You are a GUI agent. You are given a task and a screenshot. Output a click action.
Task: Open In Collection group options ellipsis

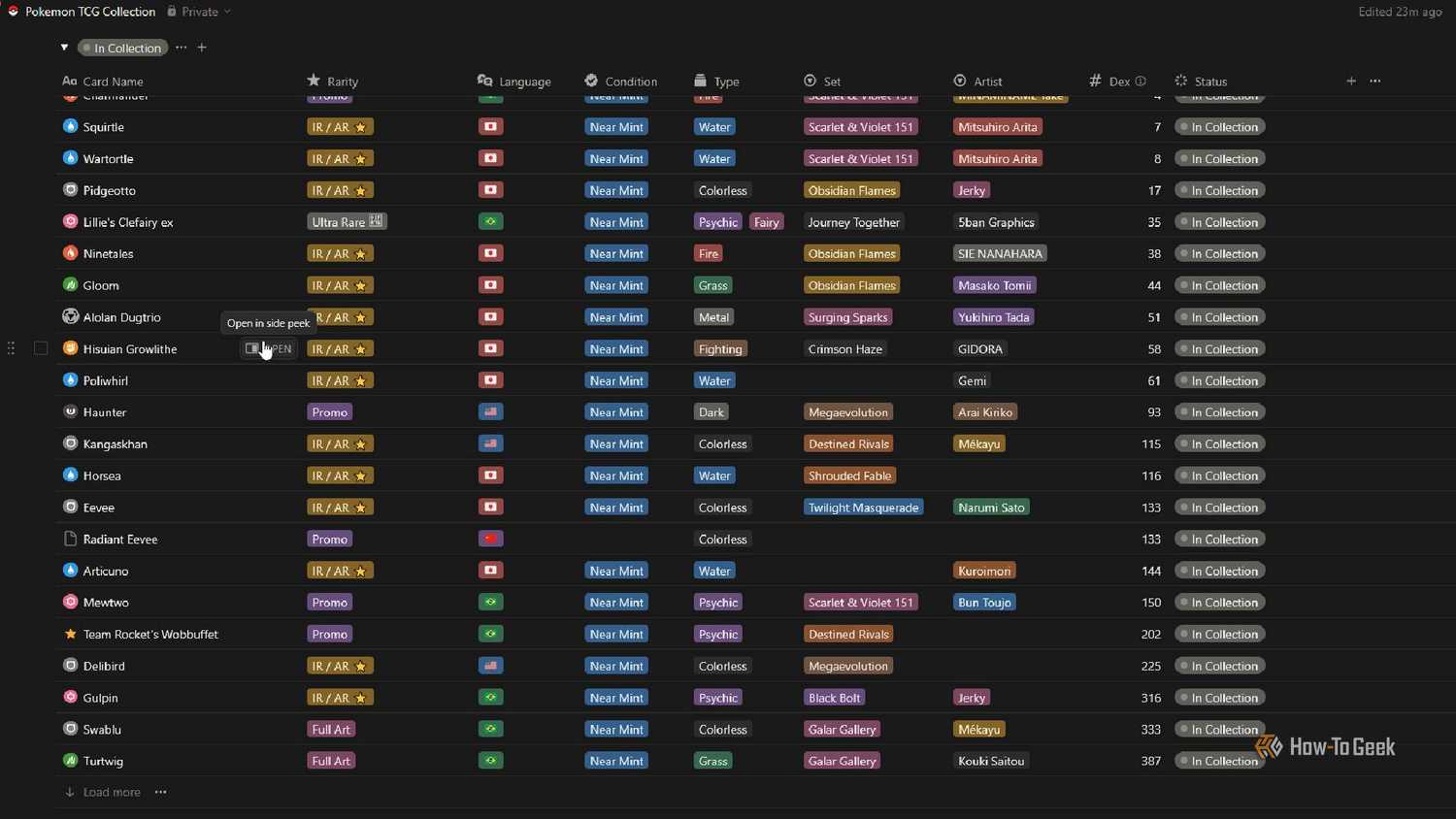pyautogui.click(x=182, y=48)
